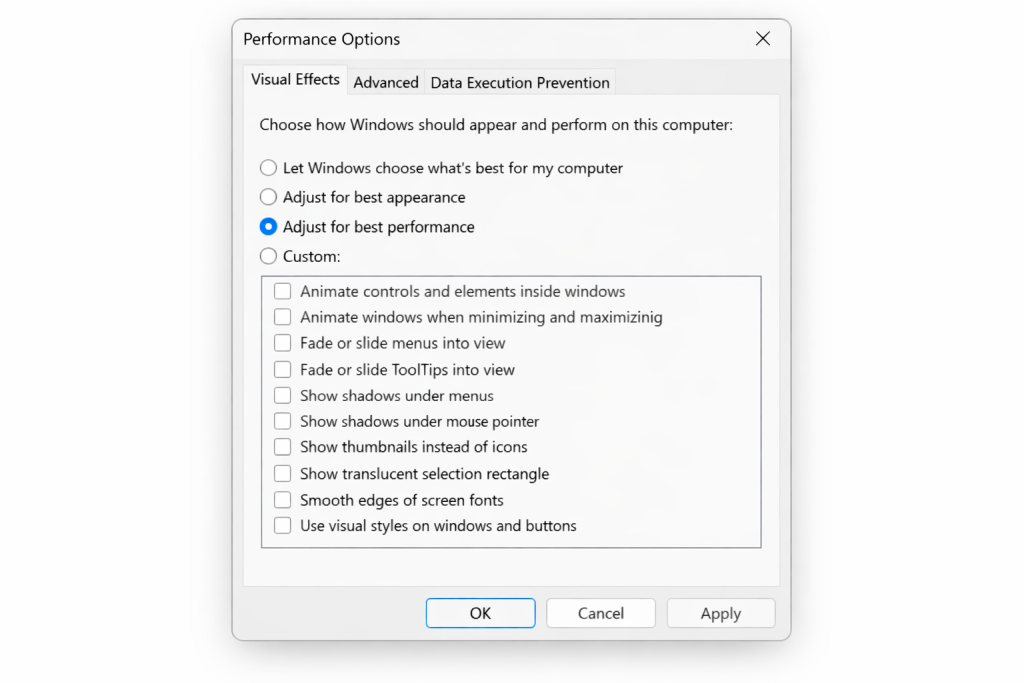The image size is (1024, 683).
Task: Select "Let Windows choose what's best for my computer"
Action: click(x=268, y=168)
